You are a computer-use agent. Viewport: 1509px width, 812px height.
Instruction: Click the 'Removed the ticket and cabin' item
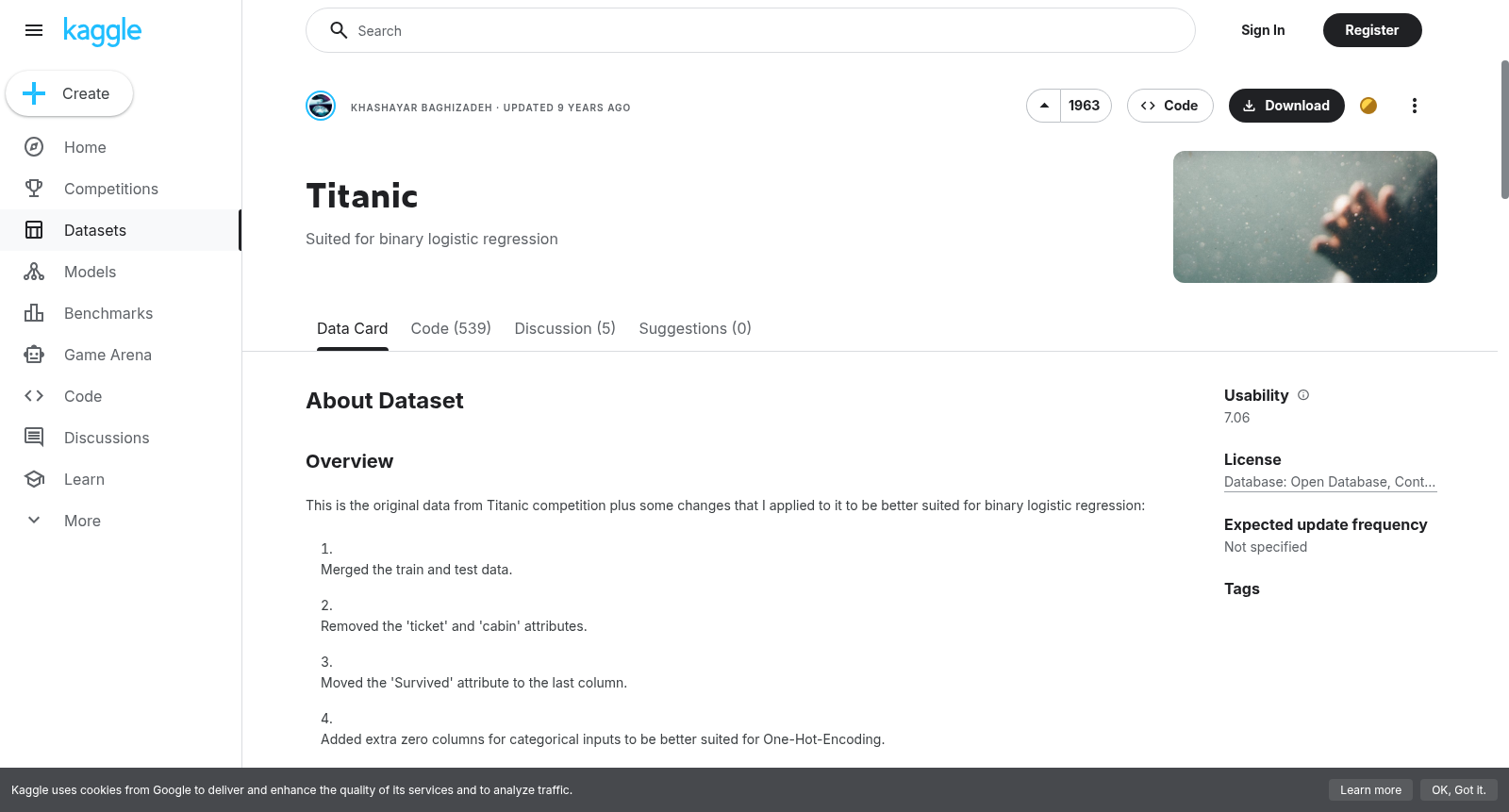[x=454, y=626]
